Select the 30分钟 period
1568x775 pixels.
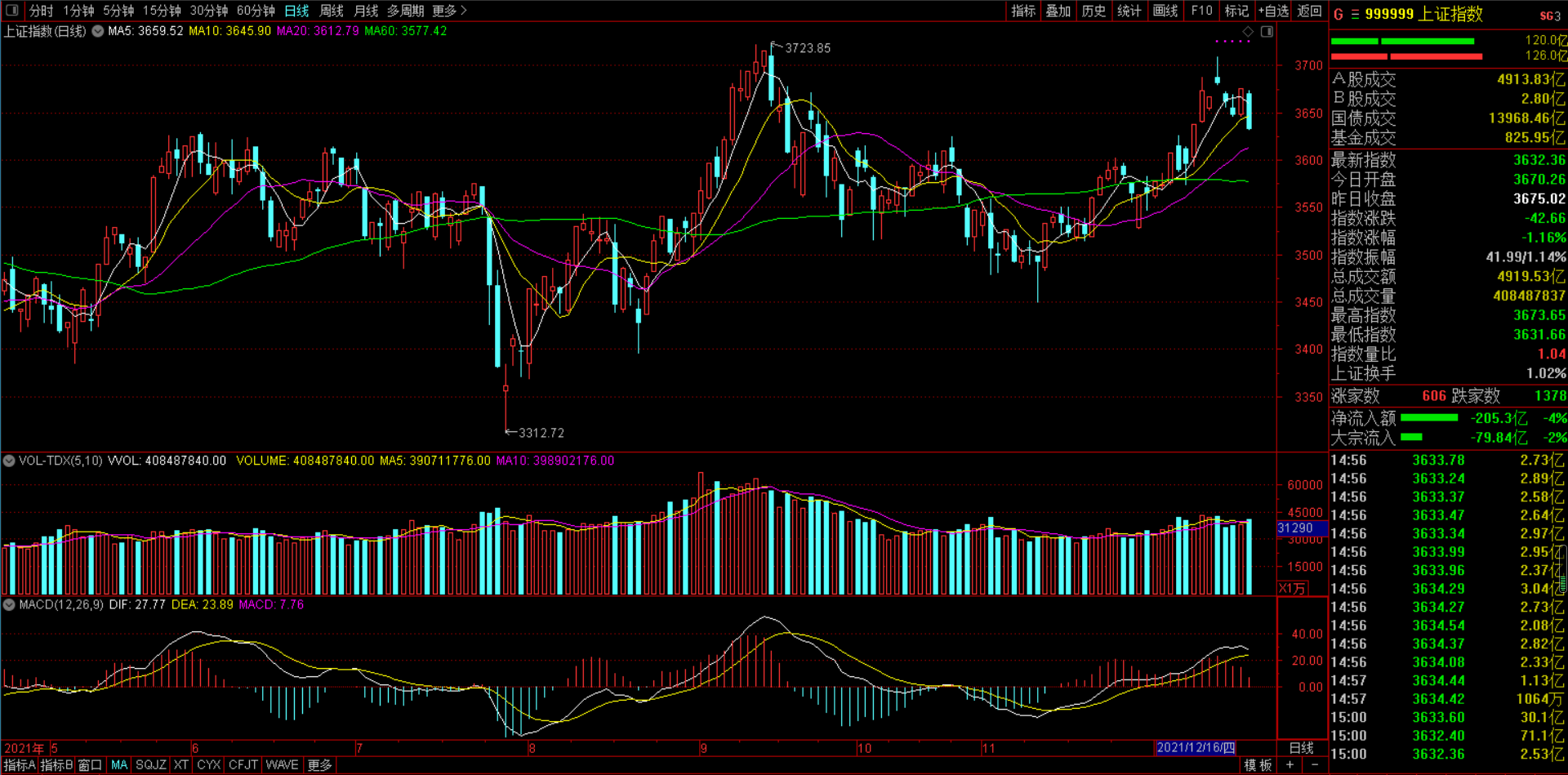pos(209,11)
